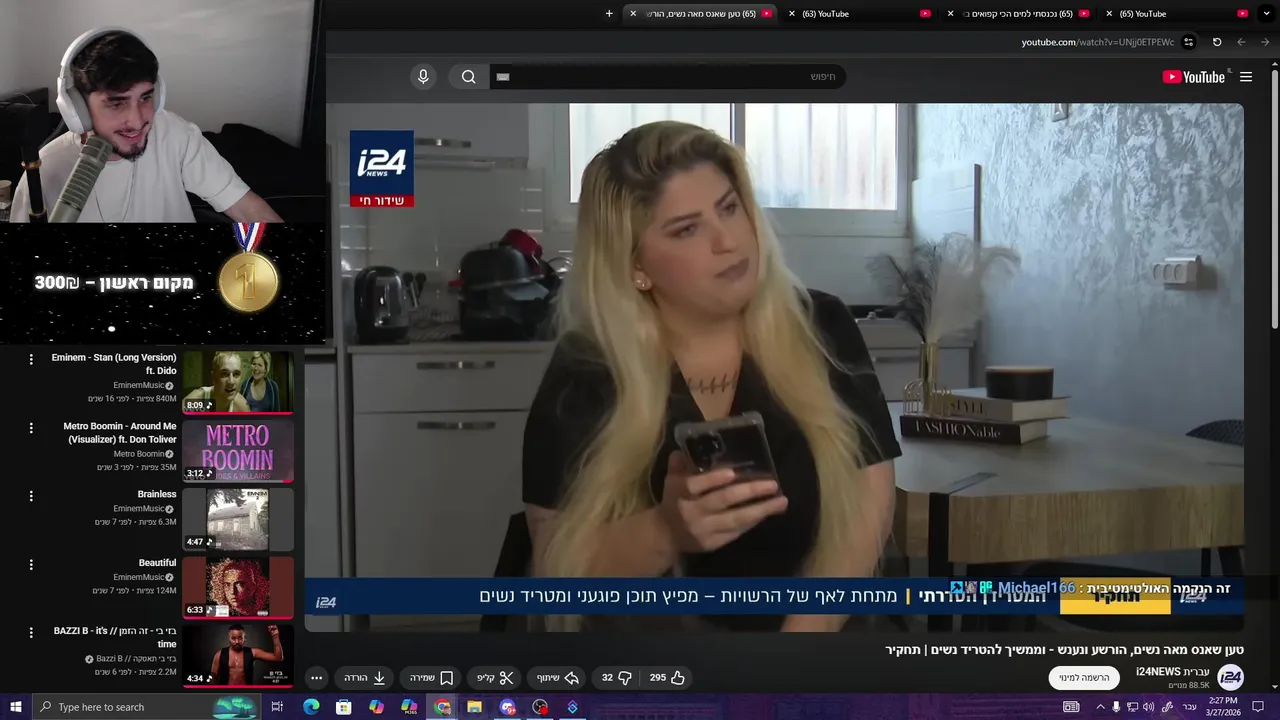Close the active video tab
The height and width of the screenshot is (720, 1280).
[x=633, y=14]
